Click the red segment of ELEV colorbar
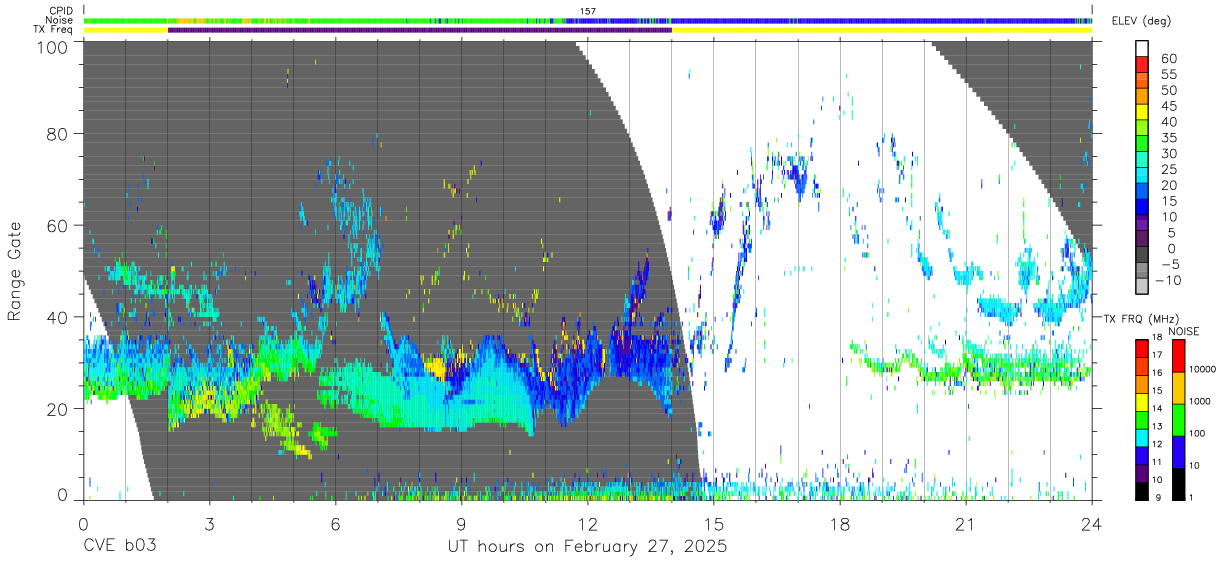 click(1144, 64)
